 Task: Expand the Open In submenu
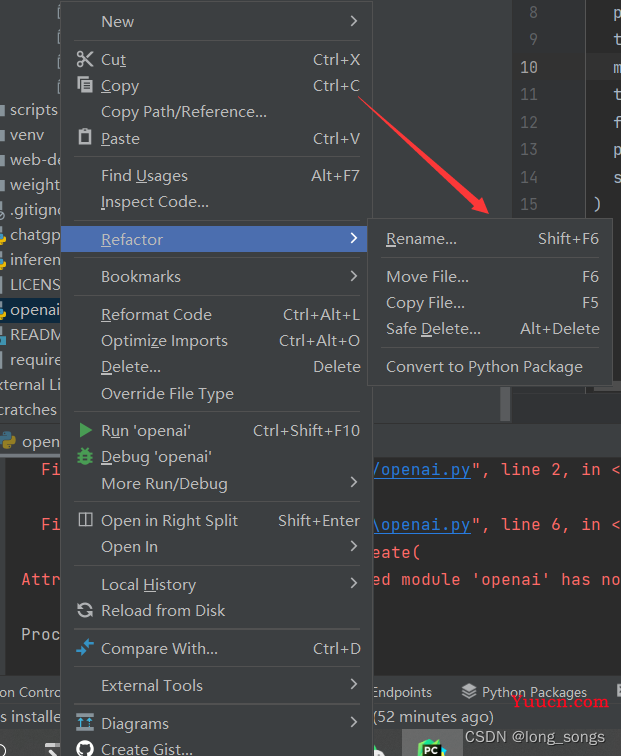click(354, 546)
